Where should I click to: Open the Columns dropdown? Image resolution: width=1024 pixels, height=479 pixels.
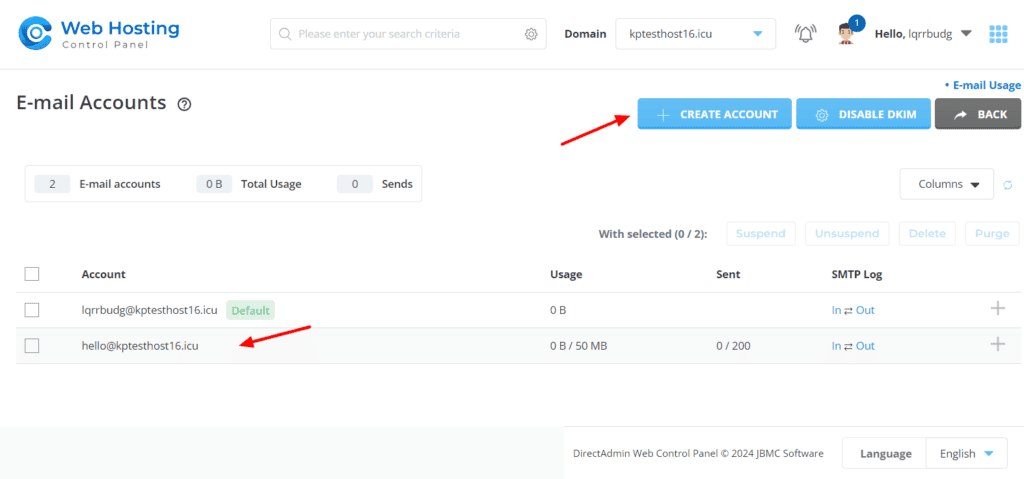[946, 184]
